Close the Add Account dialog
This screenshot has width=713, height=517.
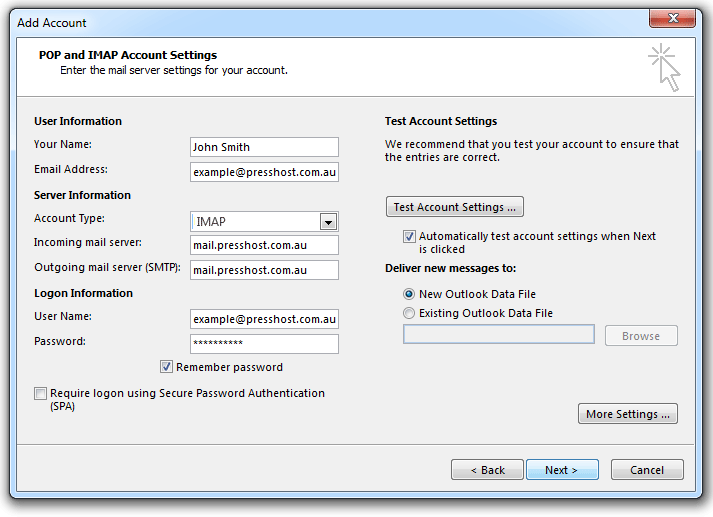[x=673, y=18]
